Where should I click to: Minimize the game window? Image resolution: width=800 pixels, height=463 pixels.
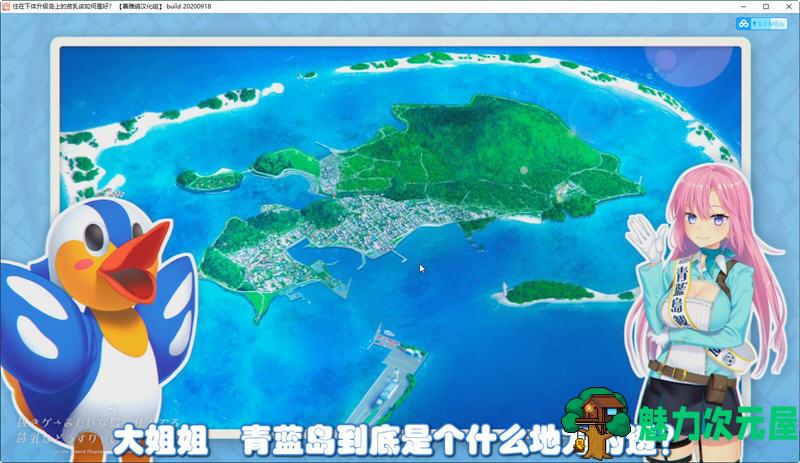pos(743,6)
